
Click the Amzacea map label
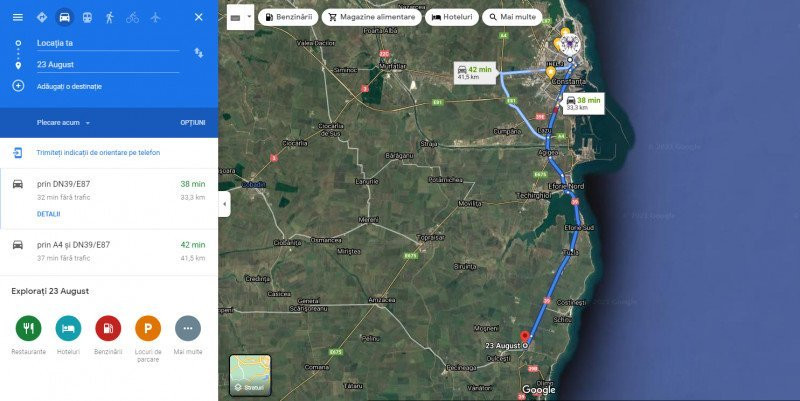[x=382, y=300]
